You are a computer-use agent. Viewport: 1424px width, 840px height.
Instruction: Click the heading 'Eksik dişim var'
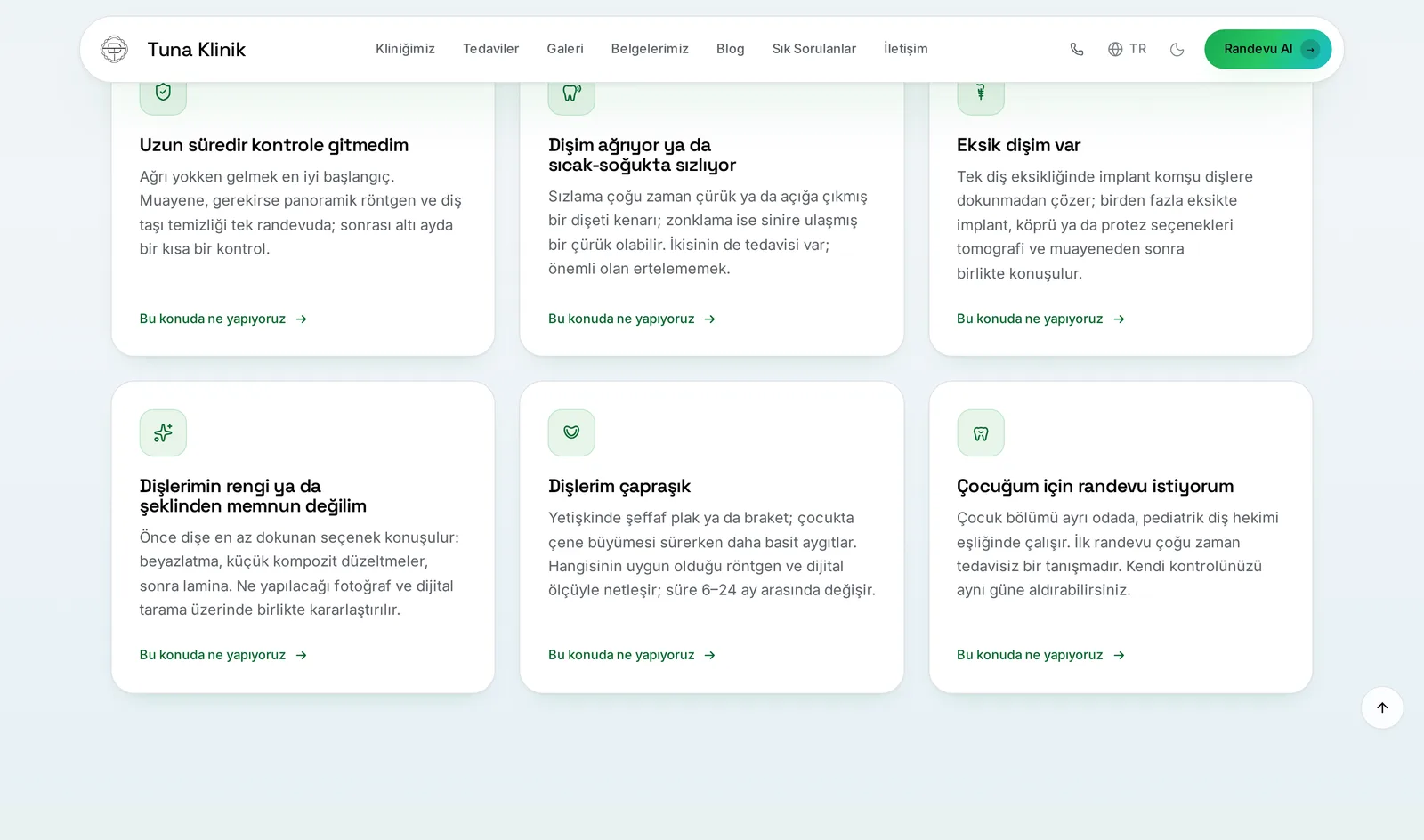pyautogui.click(x=1018, y=145)
